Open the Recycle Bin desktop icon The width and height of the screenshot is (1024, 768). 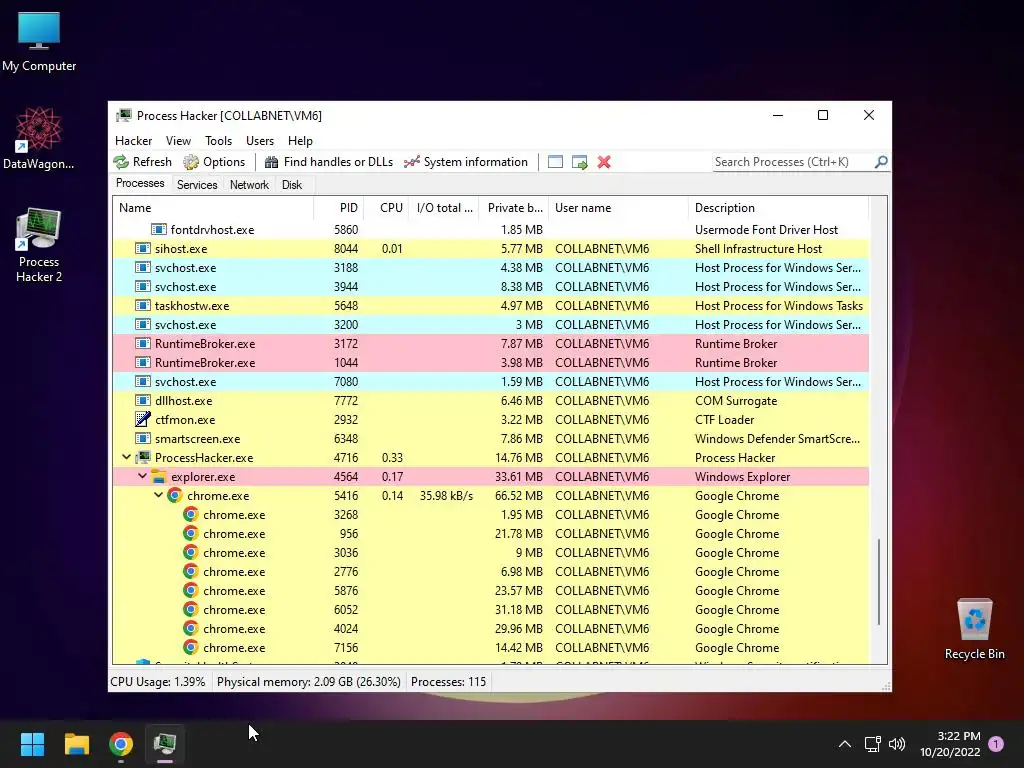[x=974, y=629]
